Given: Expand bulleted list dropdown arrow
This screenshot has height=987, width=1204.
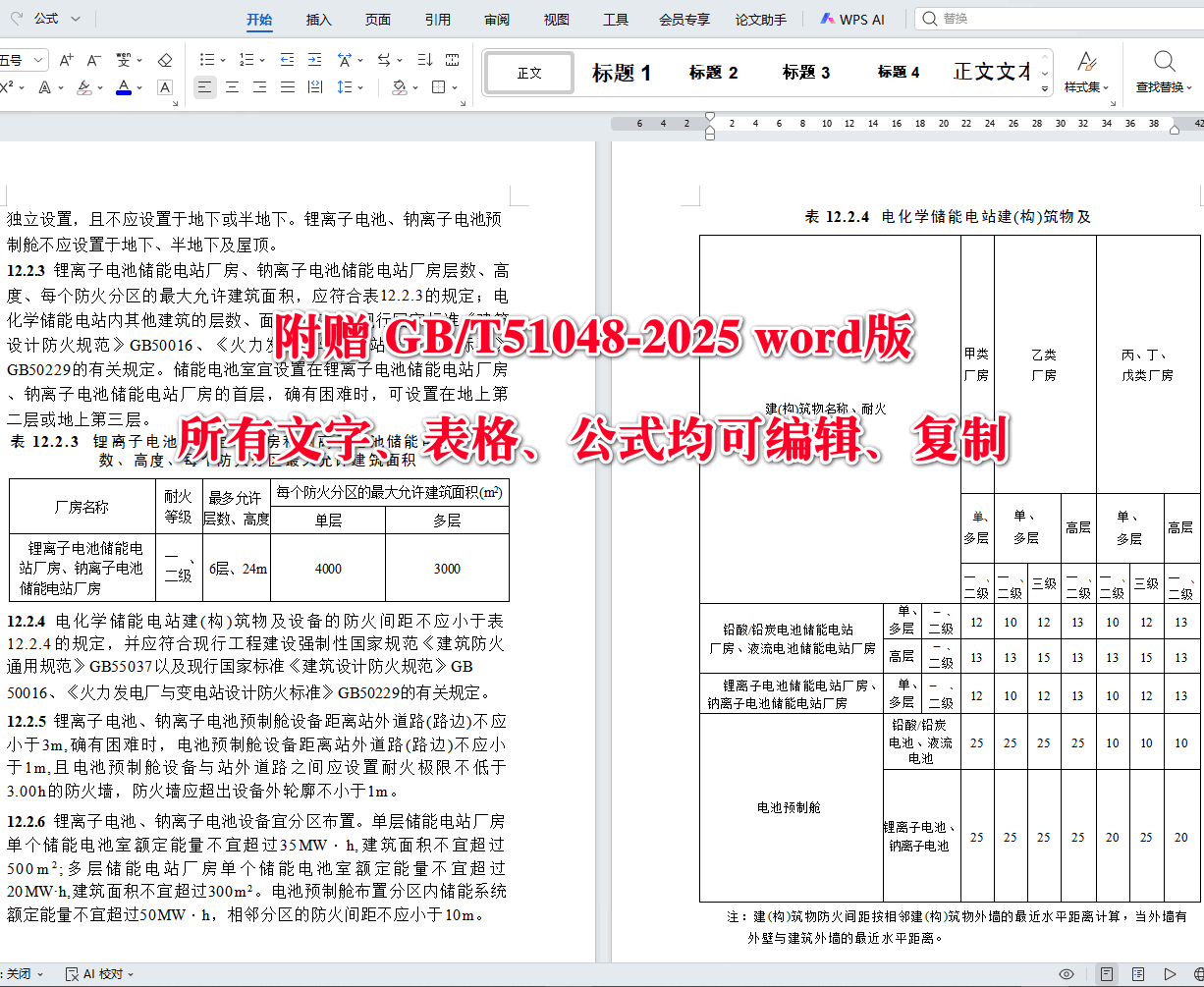Looking at the screenshot, I should tap(223, 60).
